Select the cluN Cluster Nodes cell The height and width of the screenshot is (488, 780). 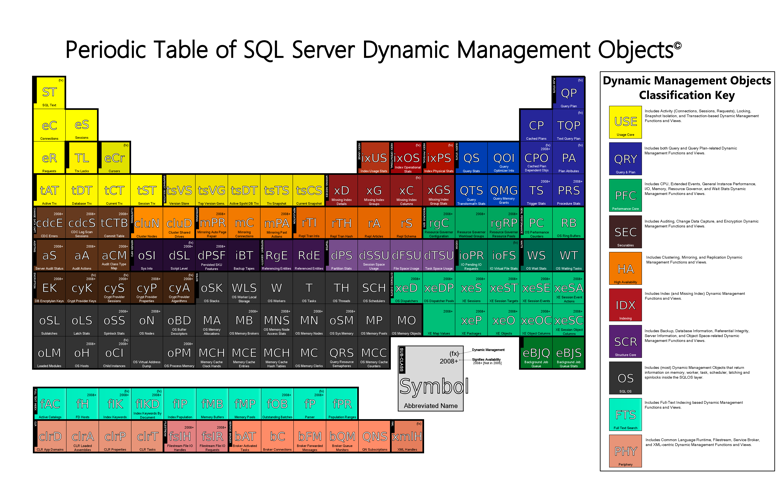coord(147,223)
